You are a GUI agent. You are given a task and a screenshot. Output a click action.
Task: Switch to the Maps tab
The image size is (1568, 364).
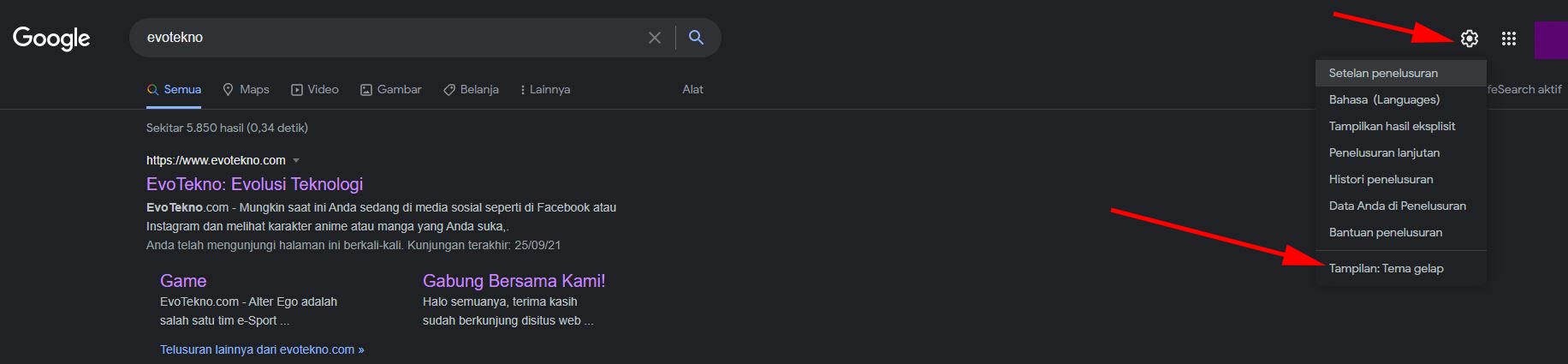pos(246,89)
